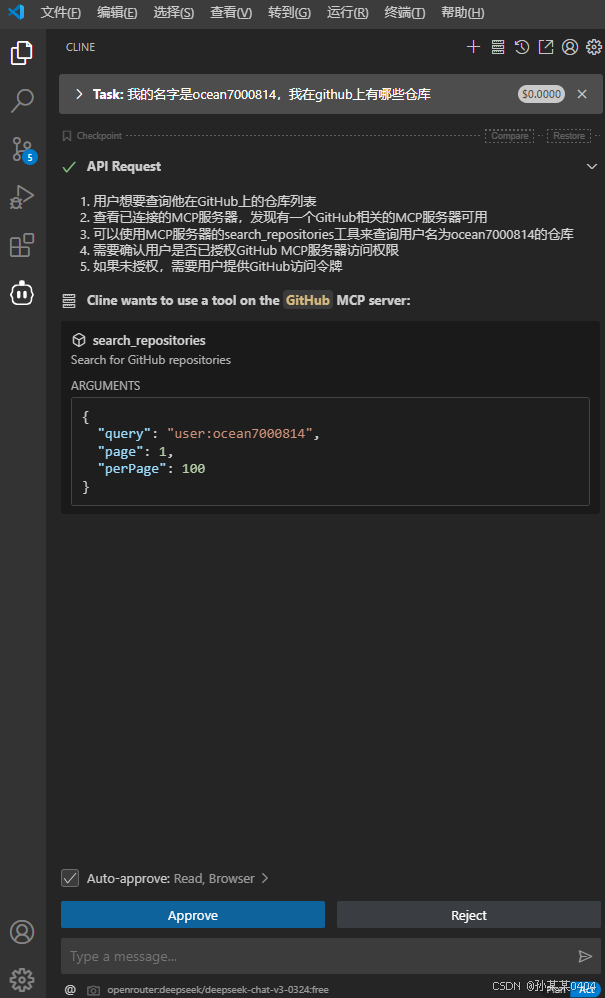Screen dimensions: 605x998
Task: Open the 转到(G) menu
Action: pyautogui.click(x=289, y=13)
